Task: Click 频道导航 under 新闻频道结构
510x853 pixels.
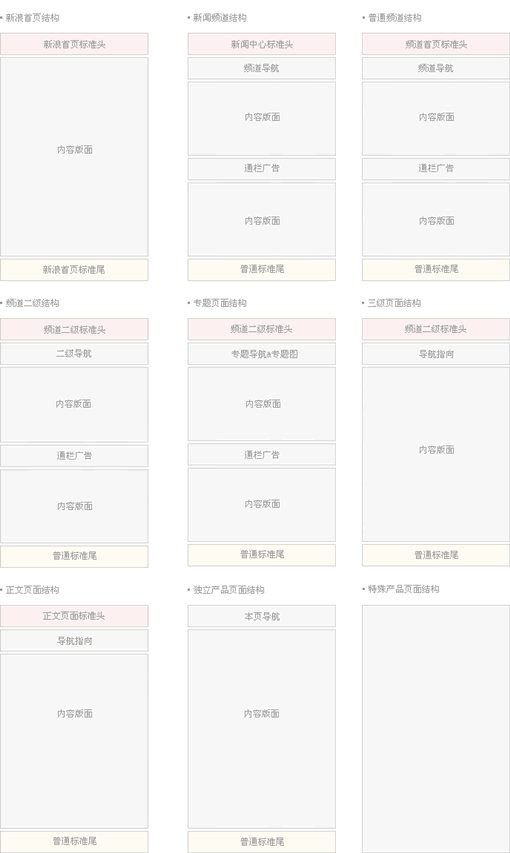Action: coord(262,69)
